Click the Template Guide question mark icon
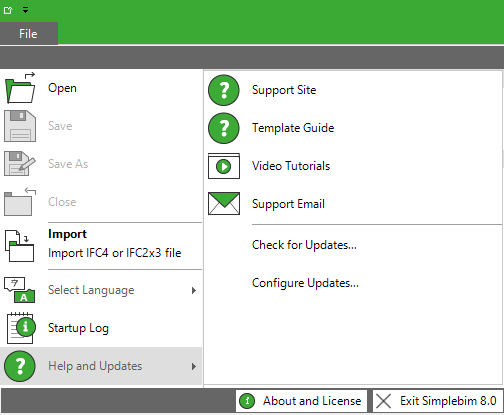Image resolution: width=504 pixels, height=415 pixels. click(224, 128)
